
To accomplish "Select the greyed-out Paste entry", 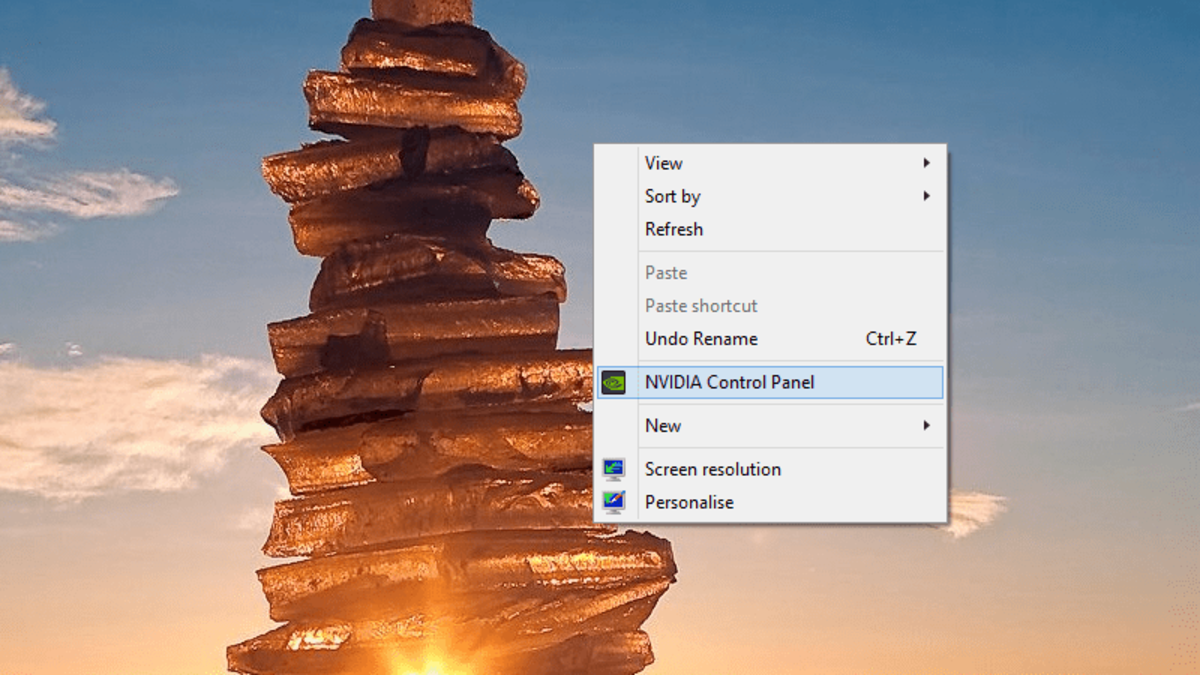I will (x=770, y=272).
